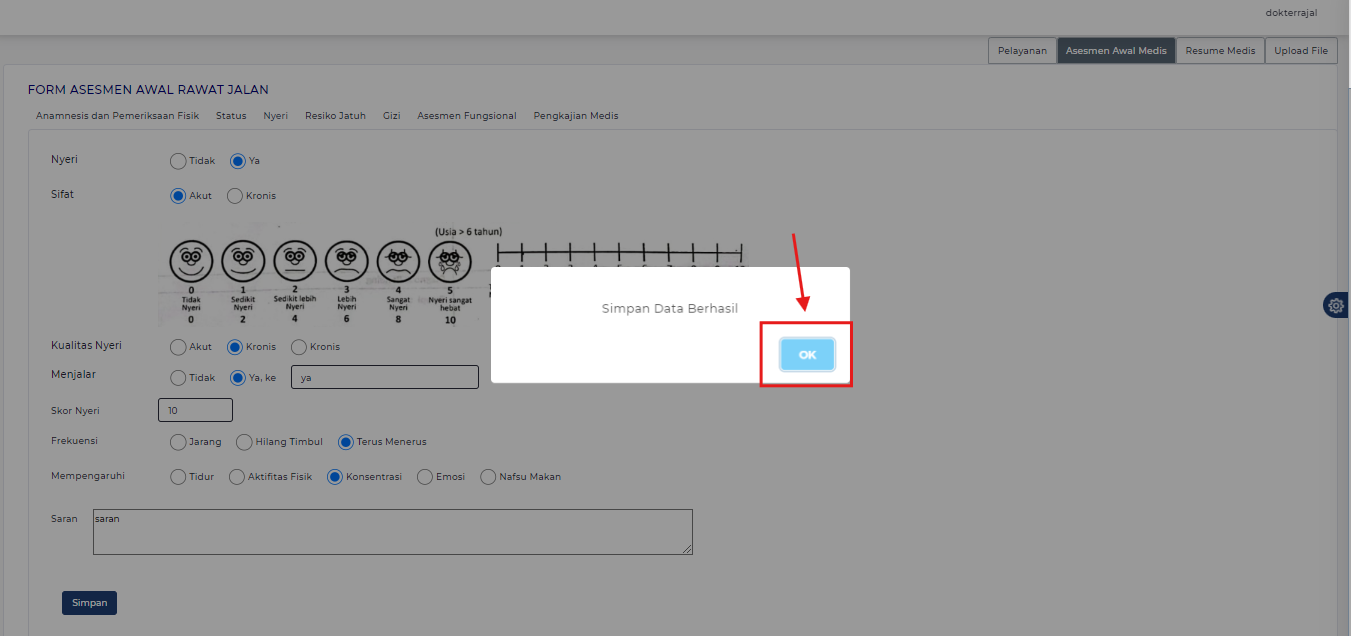
Task: Open the Pengkajian Medis section
Action: (575, 116)
